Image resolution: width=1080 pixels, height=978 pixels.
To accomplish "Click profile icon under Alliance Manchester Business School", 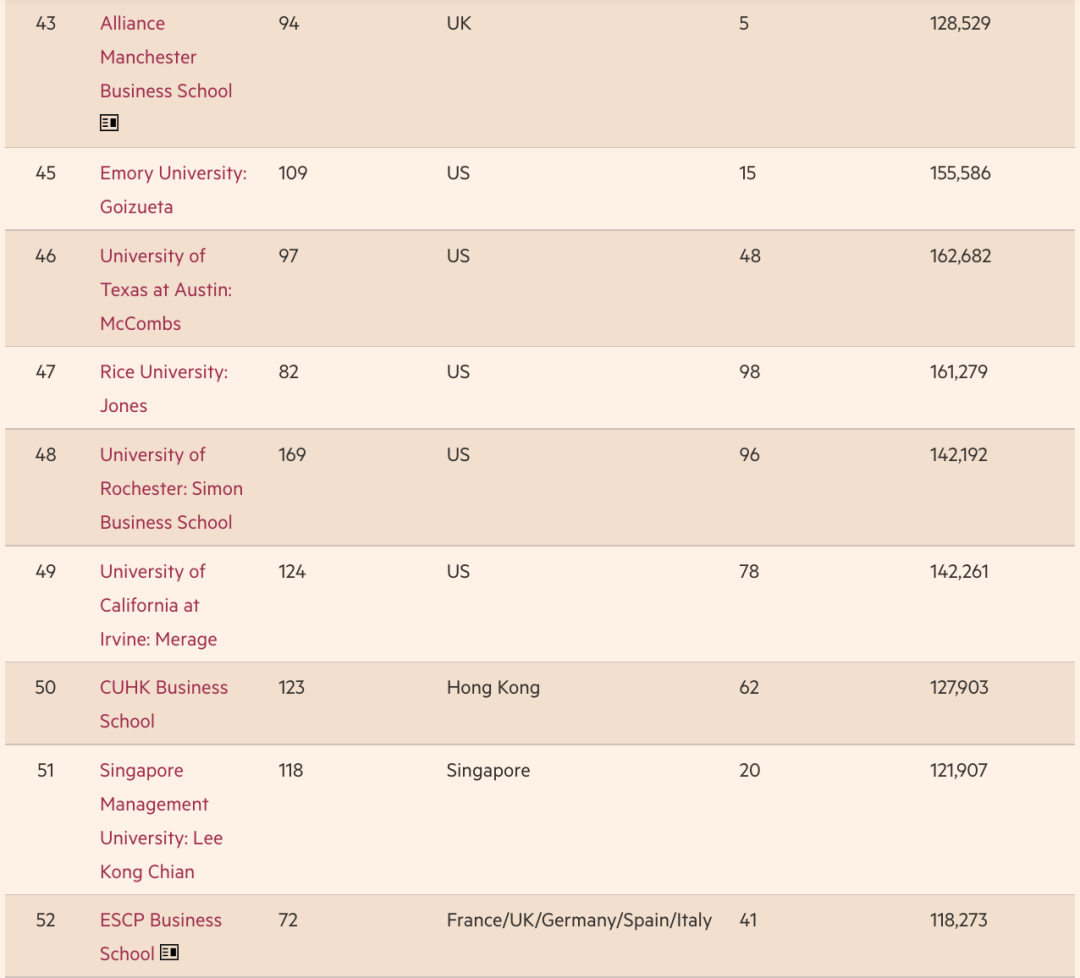I will pyautogui.click(x=109, y=123).
